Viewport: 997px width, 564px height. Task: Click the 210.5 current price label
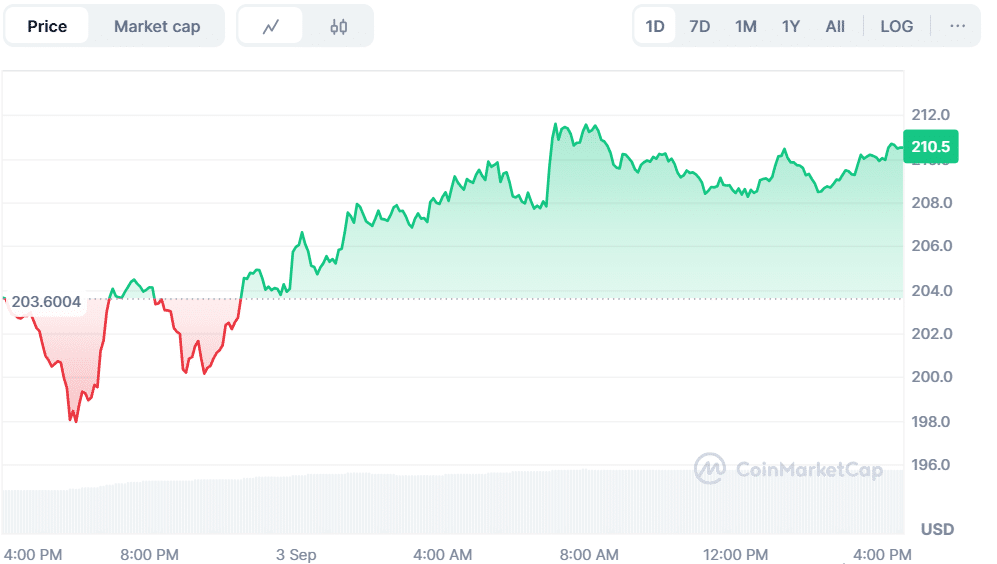(x=930, y=147)
